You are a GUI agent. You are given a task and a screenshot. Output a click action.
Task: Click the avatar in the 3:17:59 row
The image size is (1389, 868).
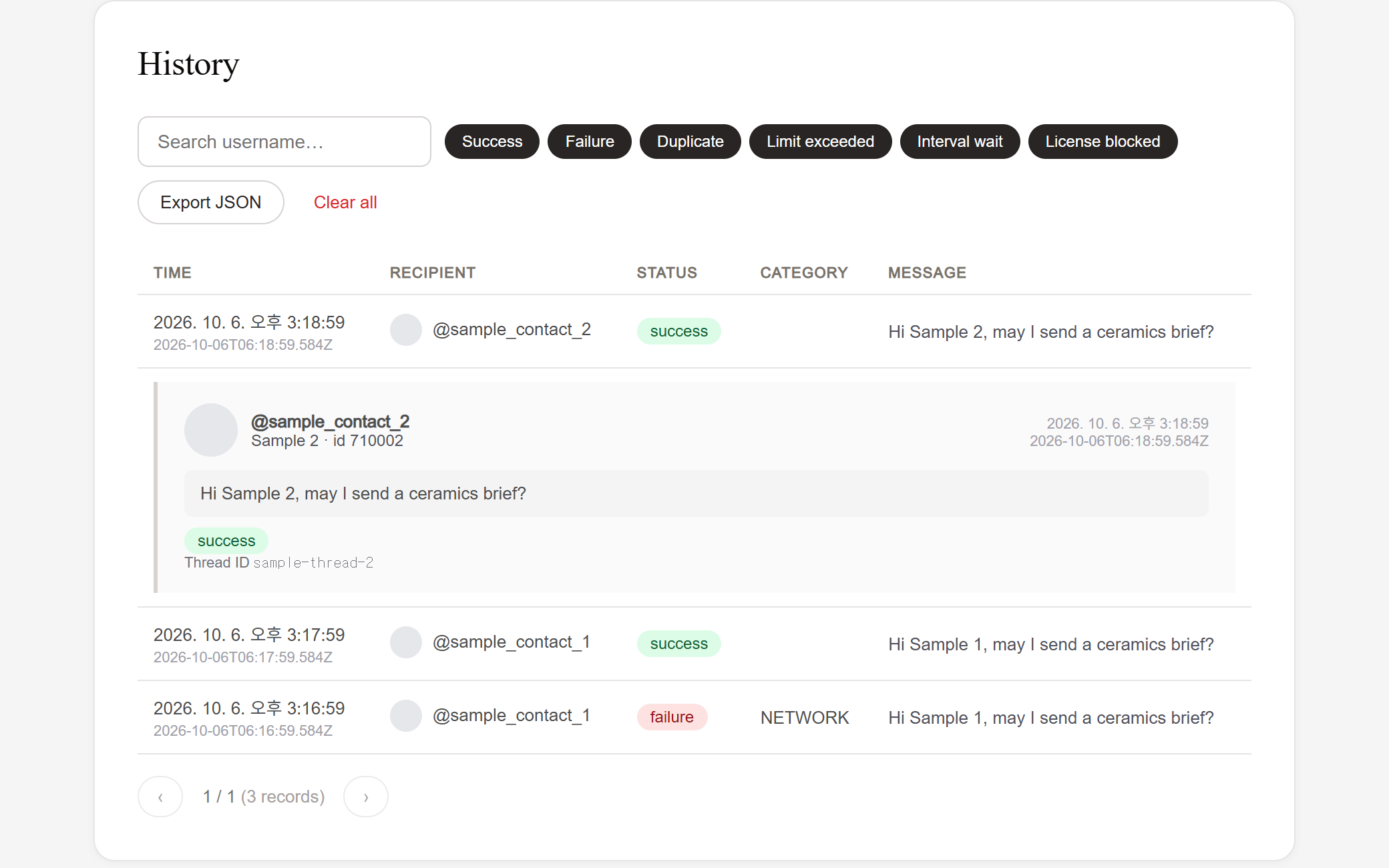[x=406, y=642]
